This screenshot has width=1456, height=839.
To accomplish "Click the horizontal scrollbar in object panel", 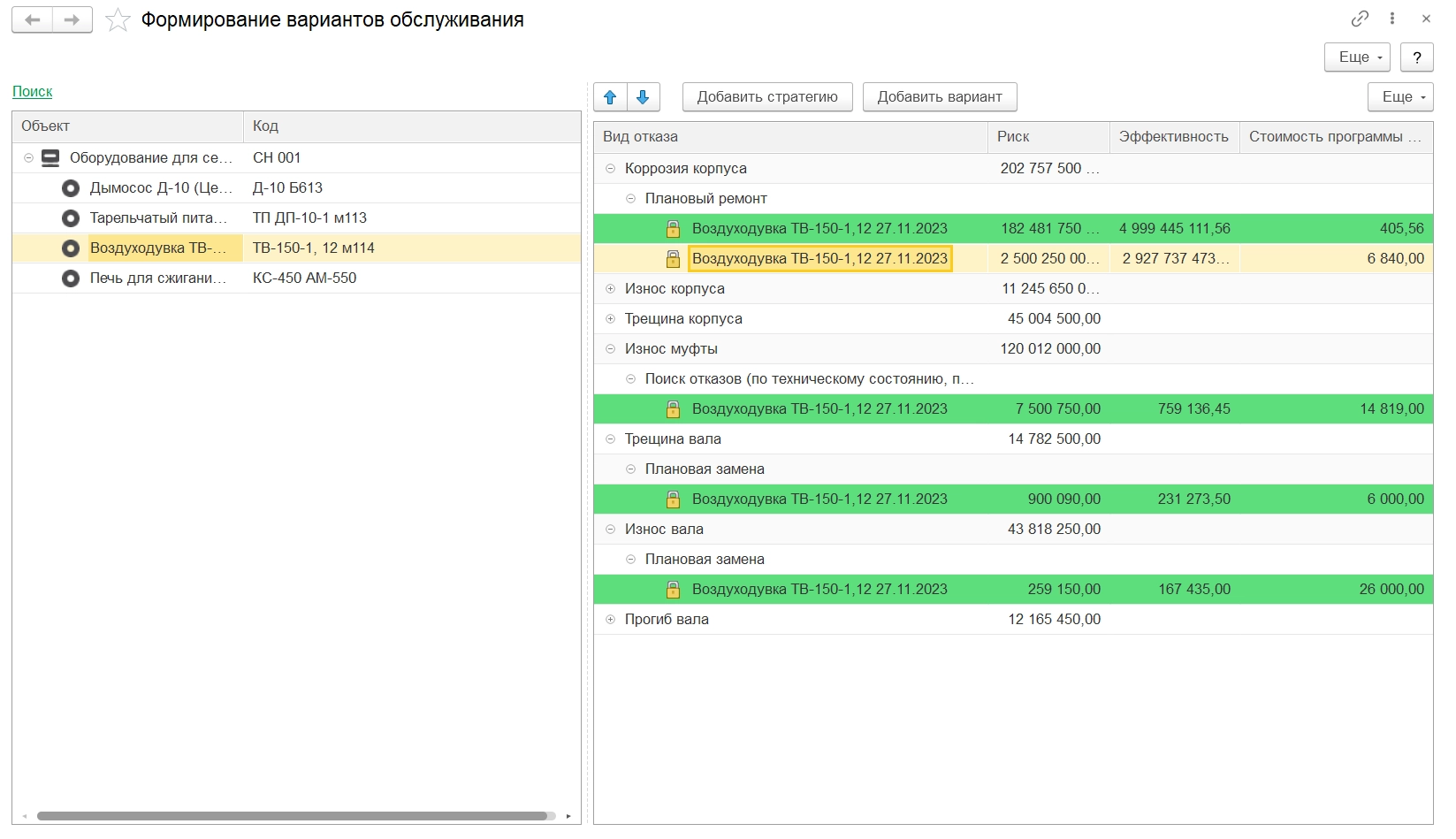I will 292,816.
